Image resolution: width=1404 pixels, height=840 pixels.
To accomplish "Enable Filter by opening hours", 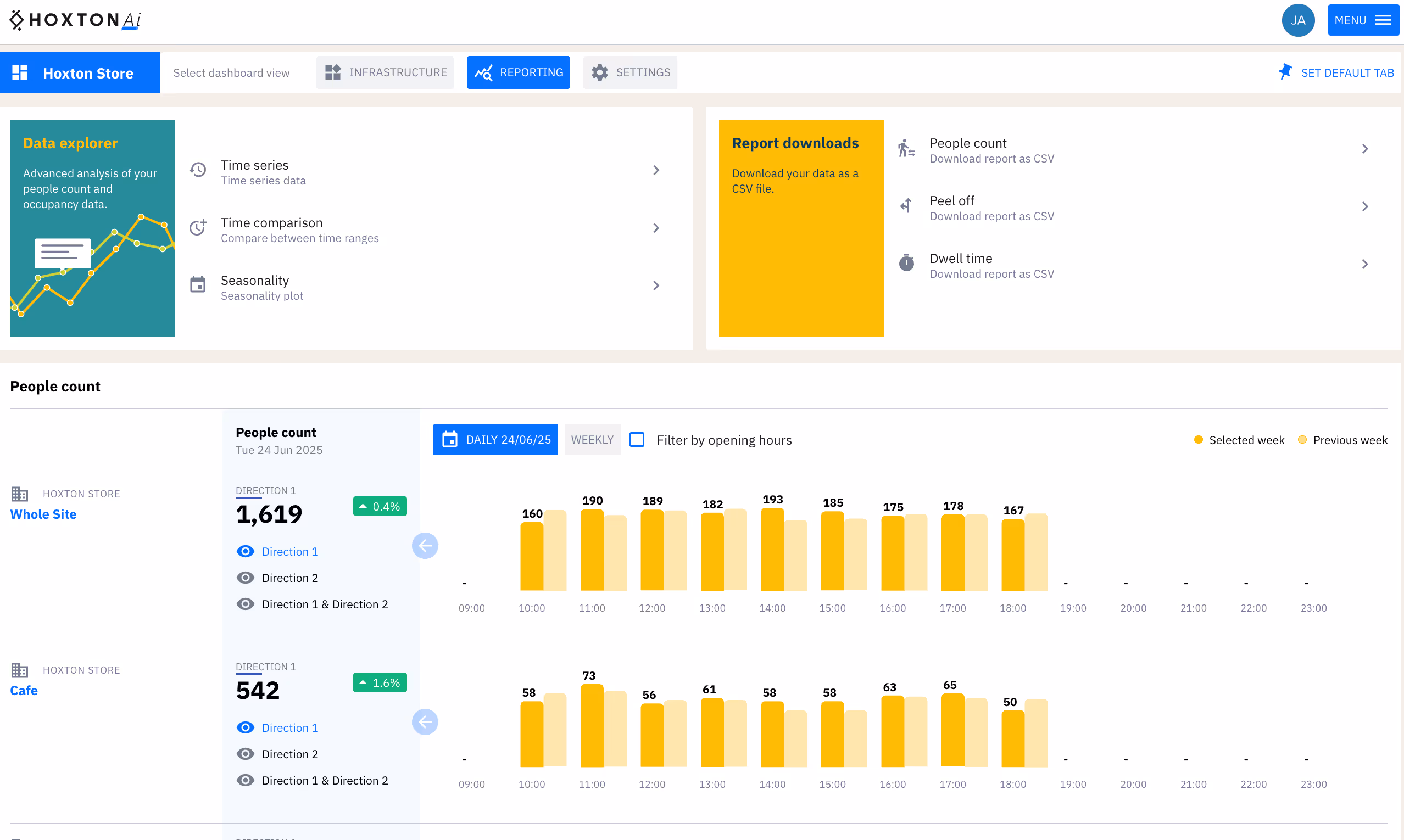I will point(637,439).
